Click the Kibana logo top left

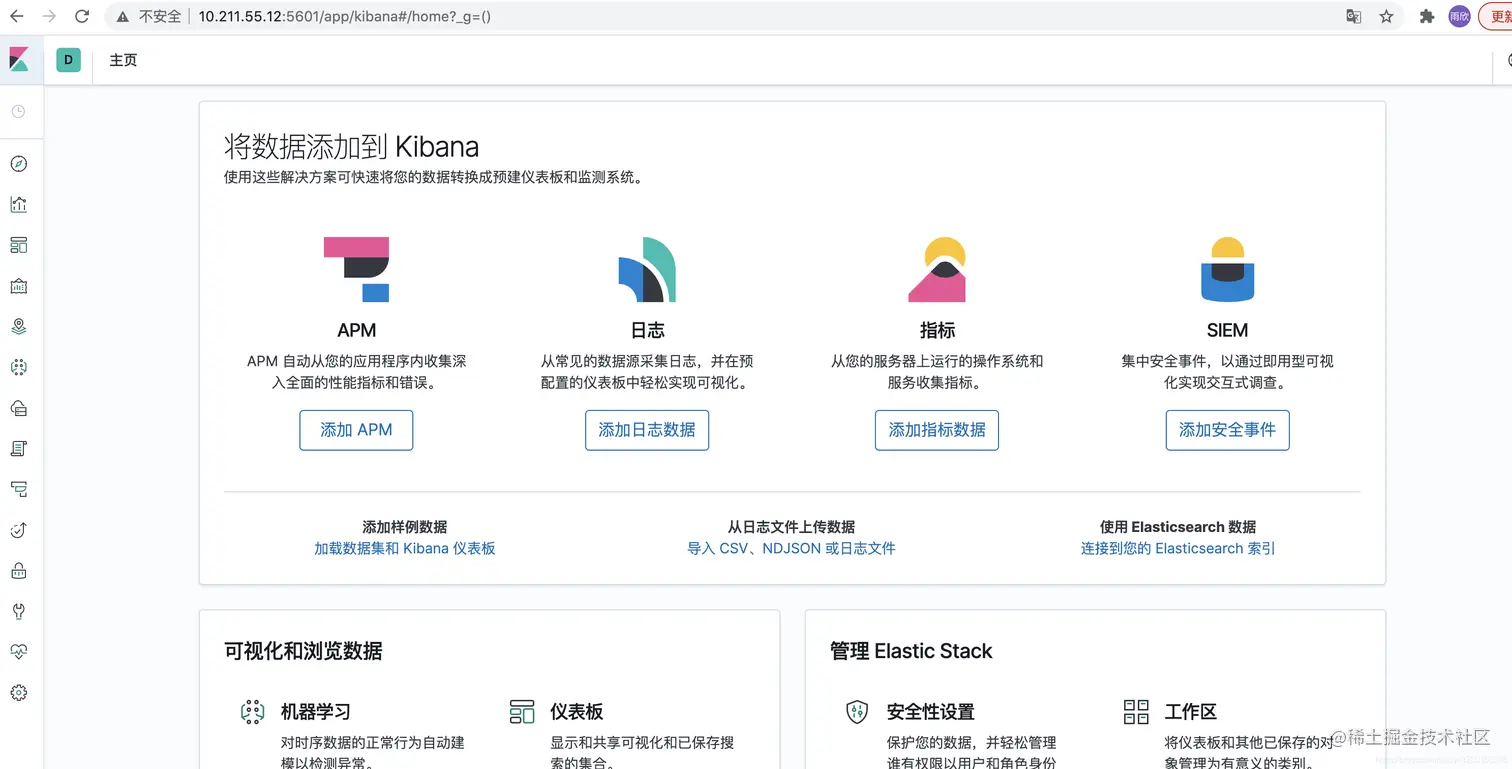pyautogui.click(x=20, y=59)
